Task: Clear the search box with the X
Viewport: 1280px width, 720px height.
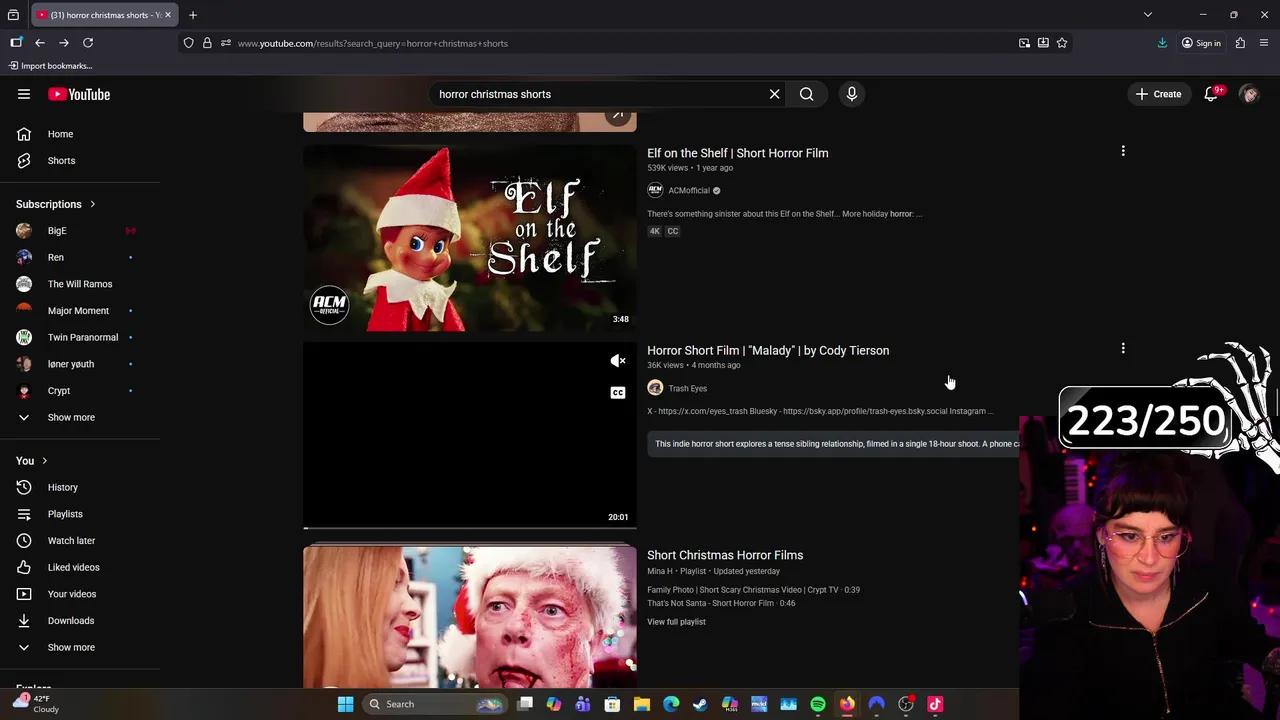Action: coord(774,94)
